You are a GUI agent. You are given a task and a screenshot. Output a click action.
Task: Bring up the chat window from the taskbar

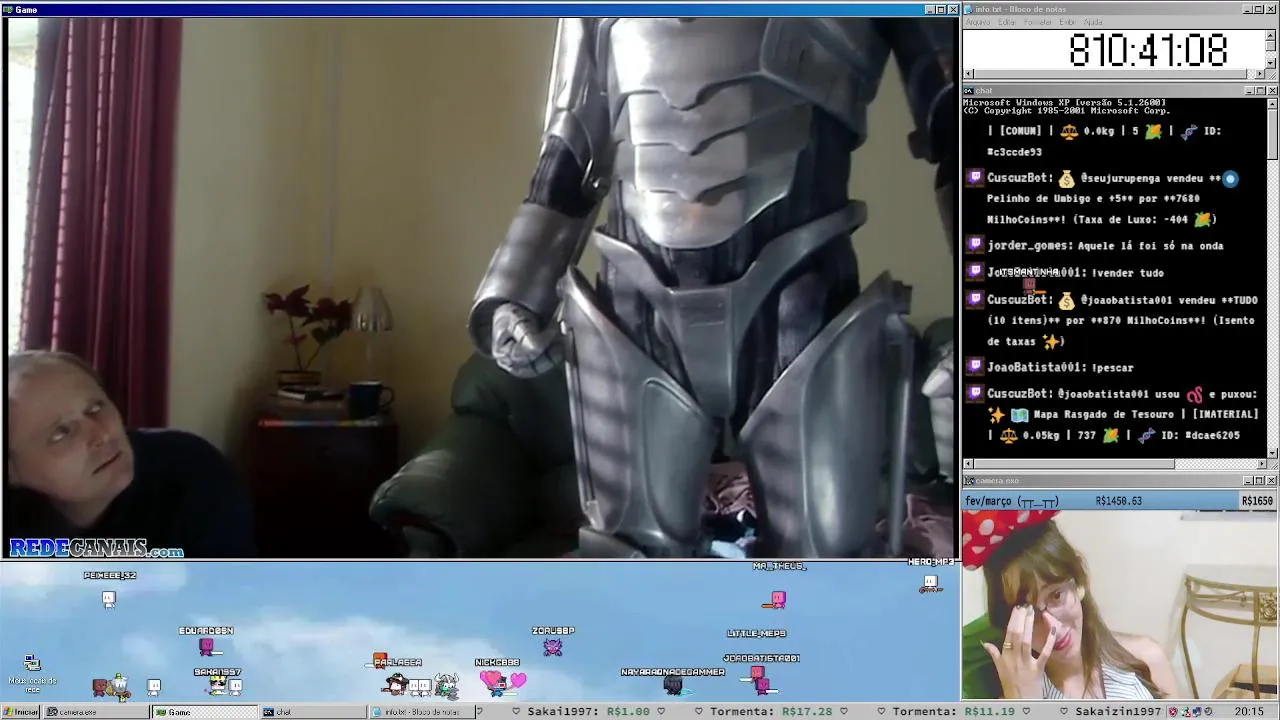(313, 712)
